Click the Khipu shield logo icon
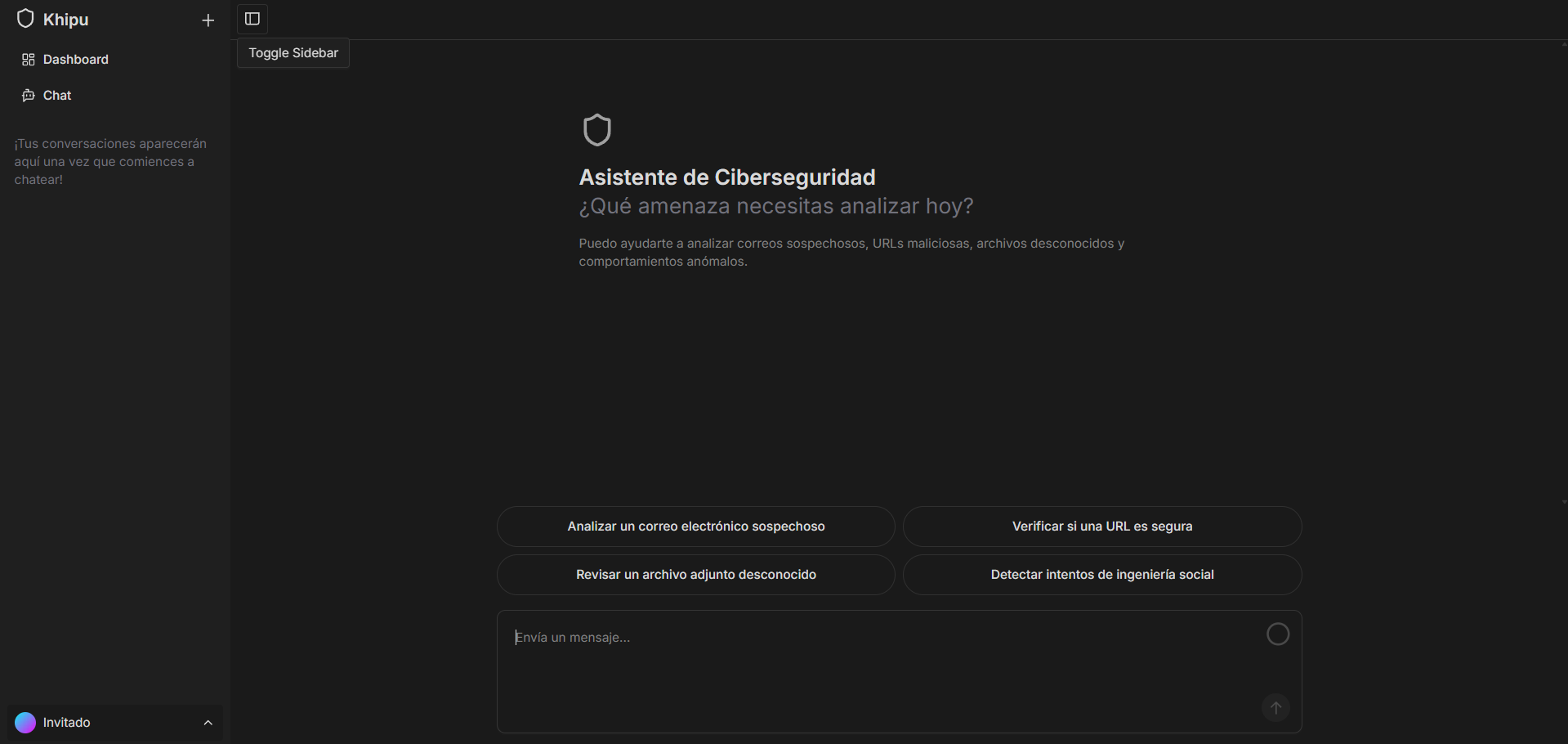 click(x=25, y=19)
